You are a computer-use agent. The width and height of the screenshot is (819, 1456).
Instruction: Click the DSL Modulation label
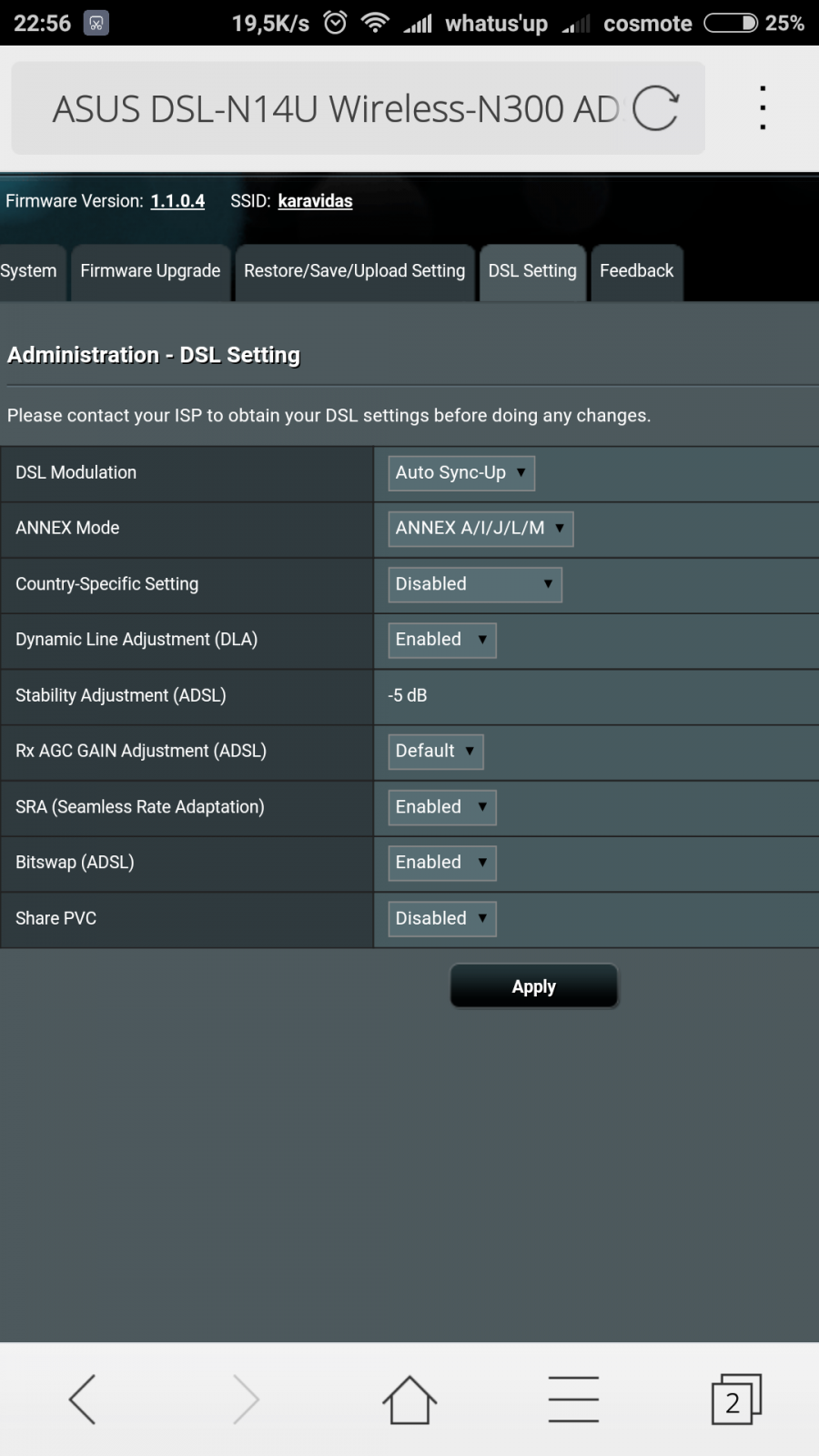tap(76, 472)
